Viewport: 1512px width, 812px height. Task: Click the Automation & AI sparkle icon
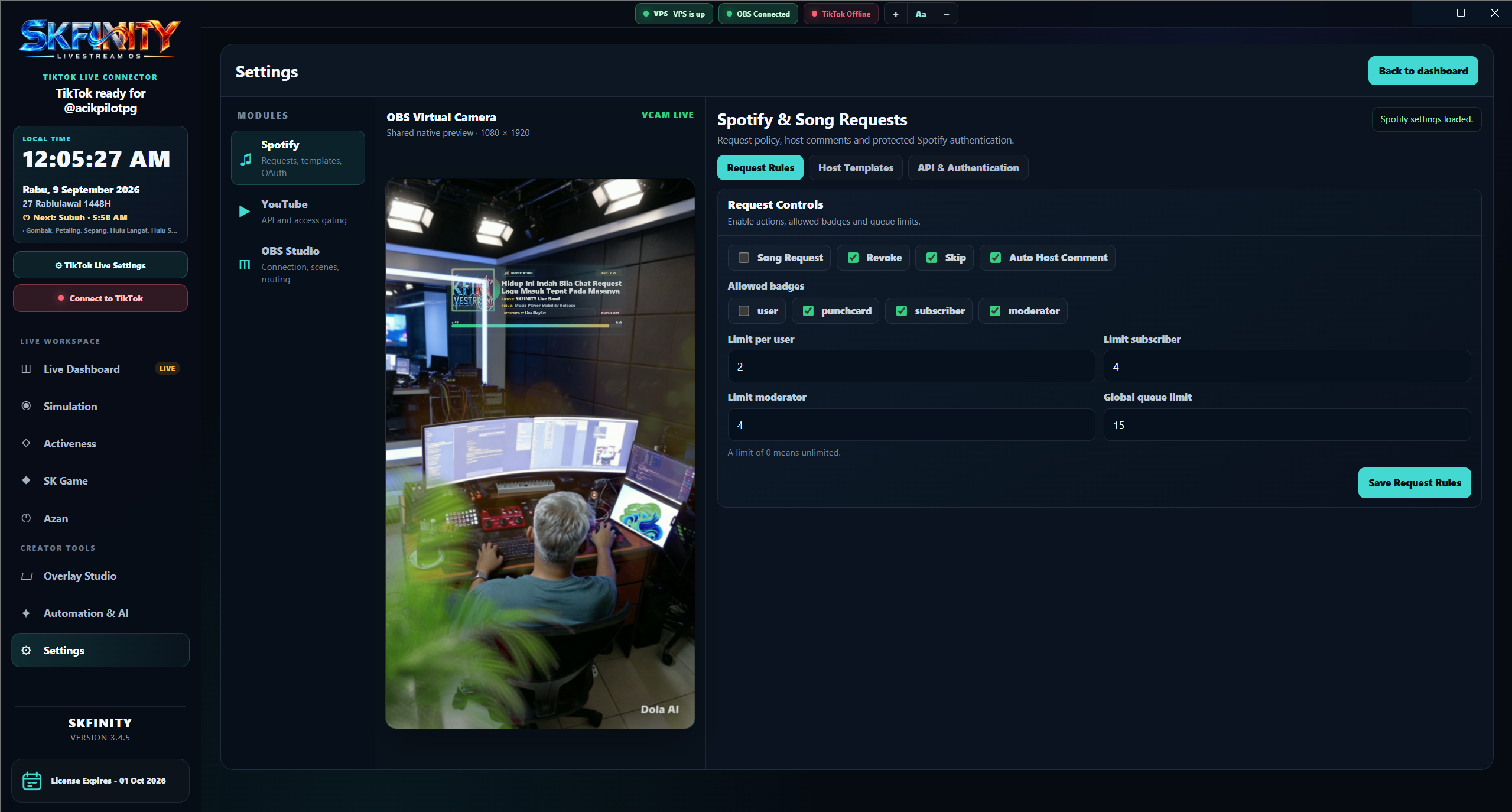click(26, 613)
